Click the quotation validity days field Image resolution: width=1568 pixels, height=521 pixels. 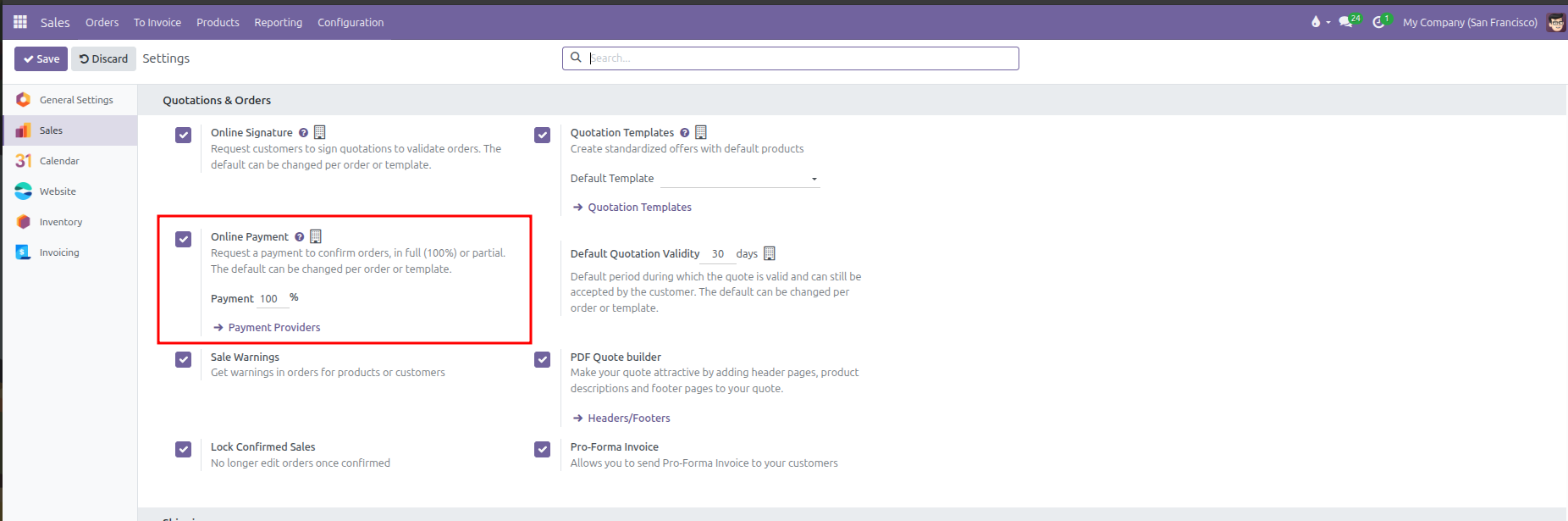720,254
